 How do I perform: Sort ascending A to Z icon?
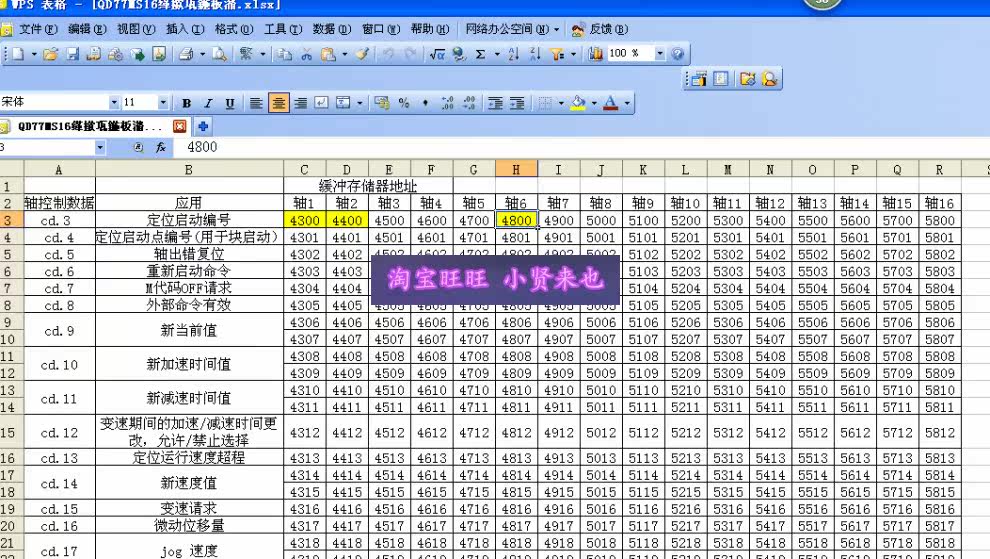(513, 54)
